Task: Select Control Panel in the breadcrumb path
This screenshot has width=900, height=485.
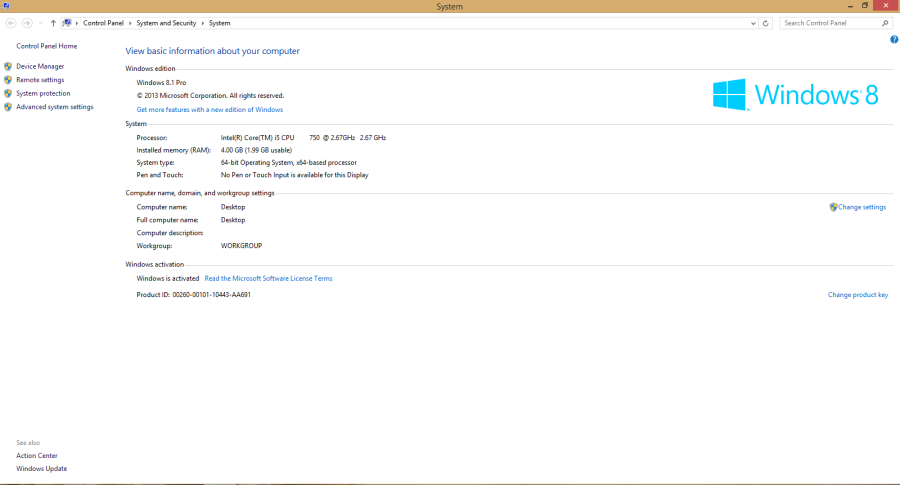Action: [103, 22]
